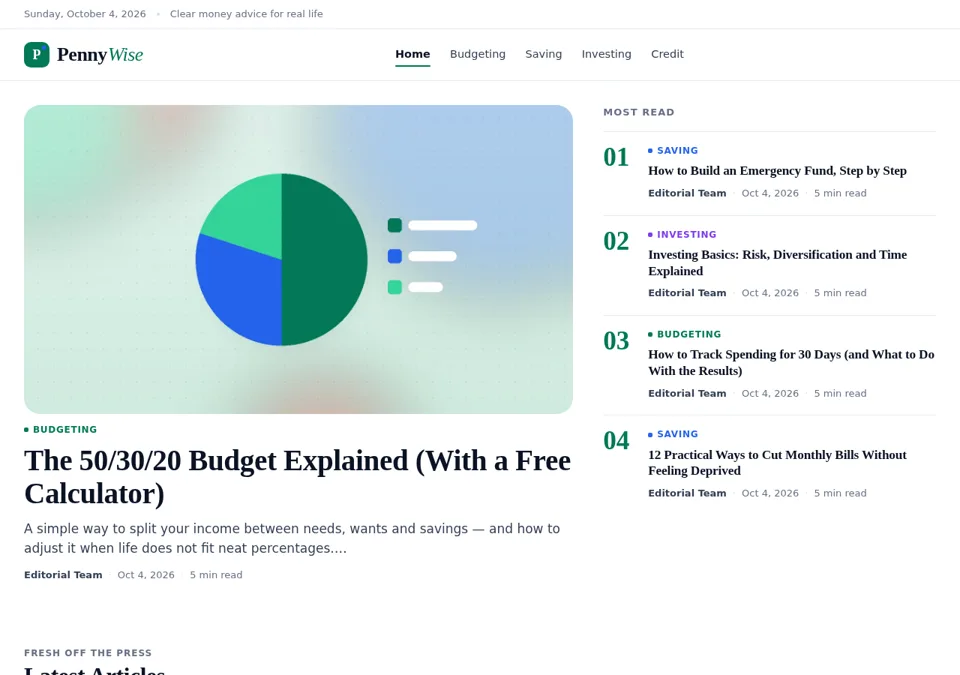Viewport: 960px width, 675px height.
Task: Click rank number 01 in Most Read
Action: (x=616, y=157)
